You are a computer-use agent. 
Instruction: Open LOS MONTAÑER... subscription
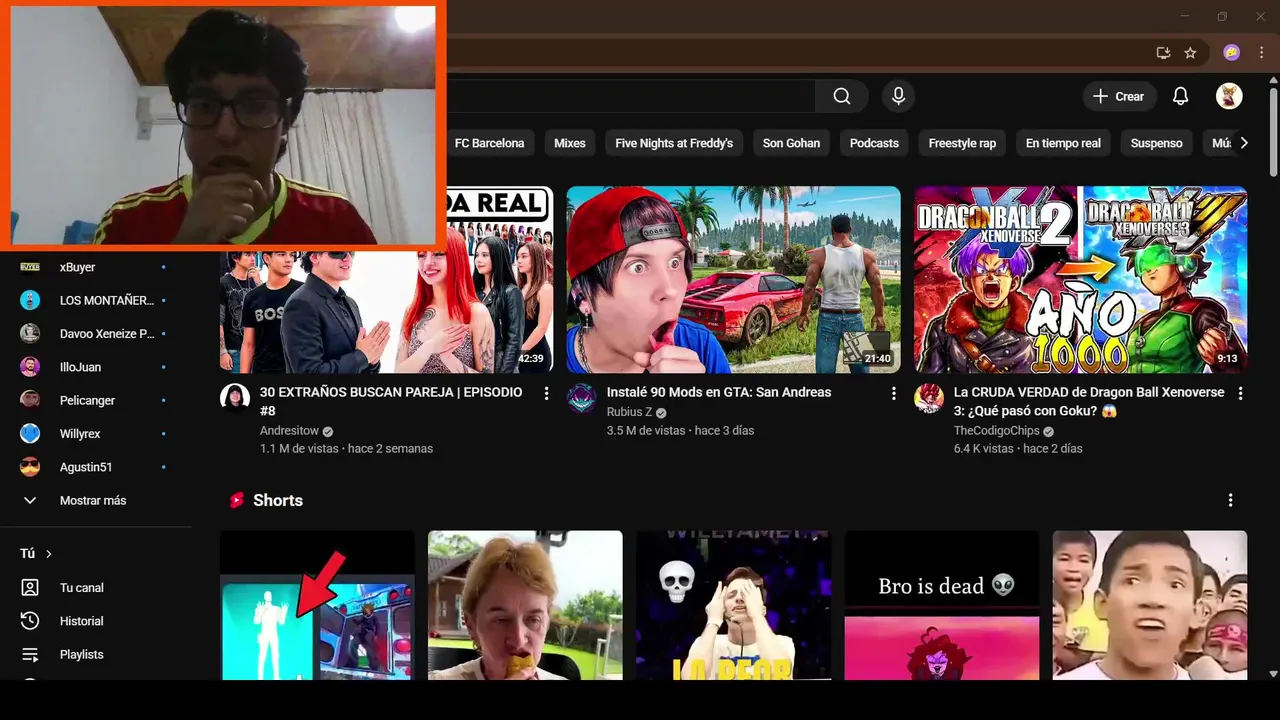pos(96,300)
